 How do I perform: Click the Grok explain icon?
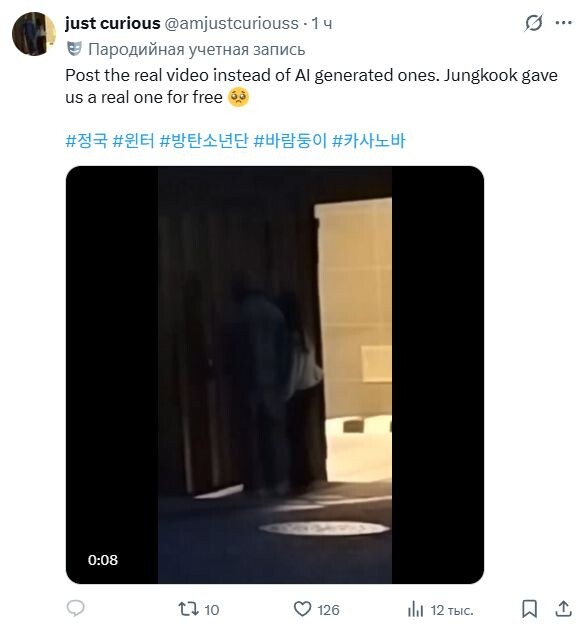coord(533,23)
